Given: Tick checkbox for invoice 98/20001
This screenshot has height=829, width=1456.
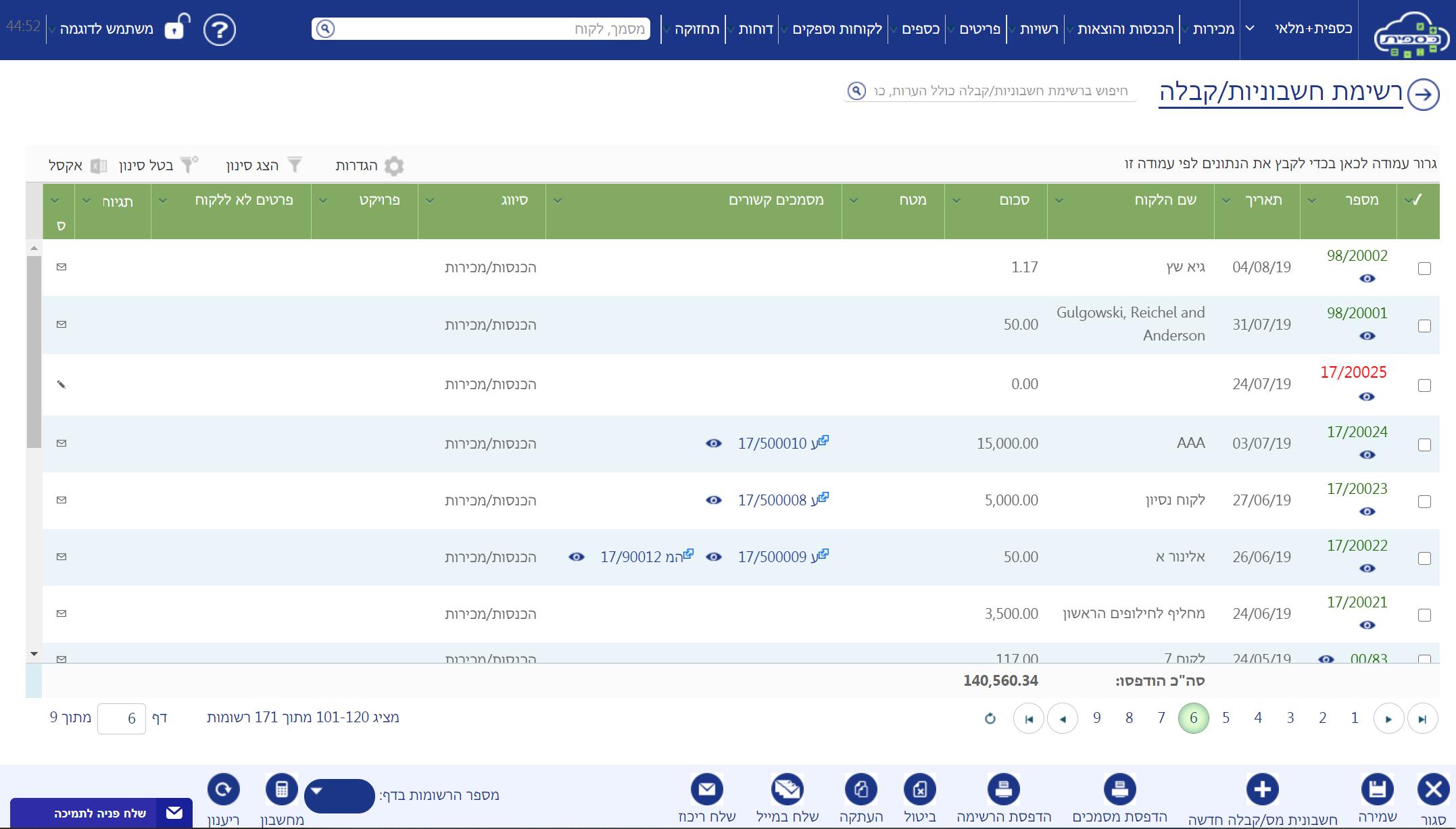Looking at the screenshot, I should tap(1424, 326).
